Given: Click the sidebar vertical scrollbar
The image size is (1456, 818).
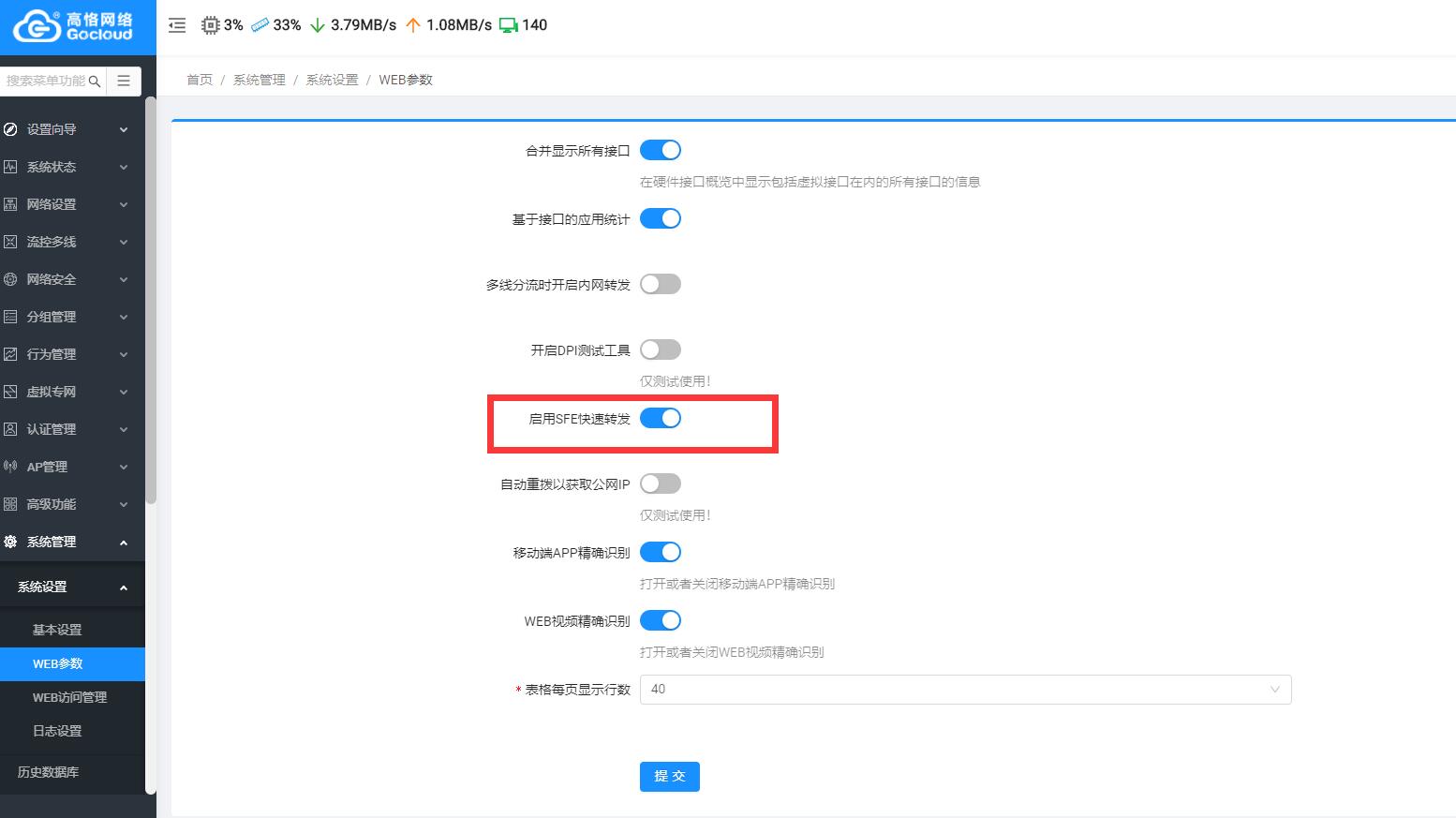Looking at the screenshot, I should coord(151,300).
